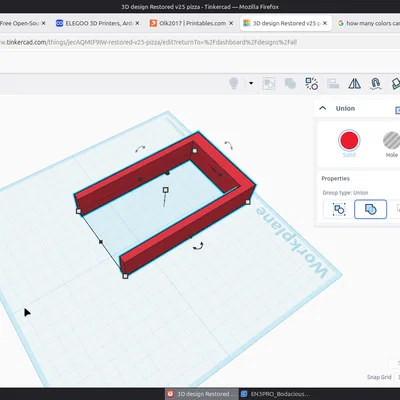Click the Show All lightbulb icon
Screen dimensions: 400x400
(234, 83)
